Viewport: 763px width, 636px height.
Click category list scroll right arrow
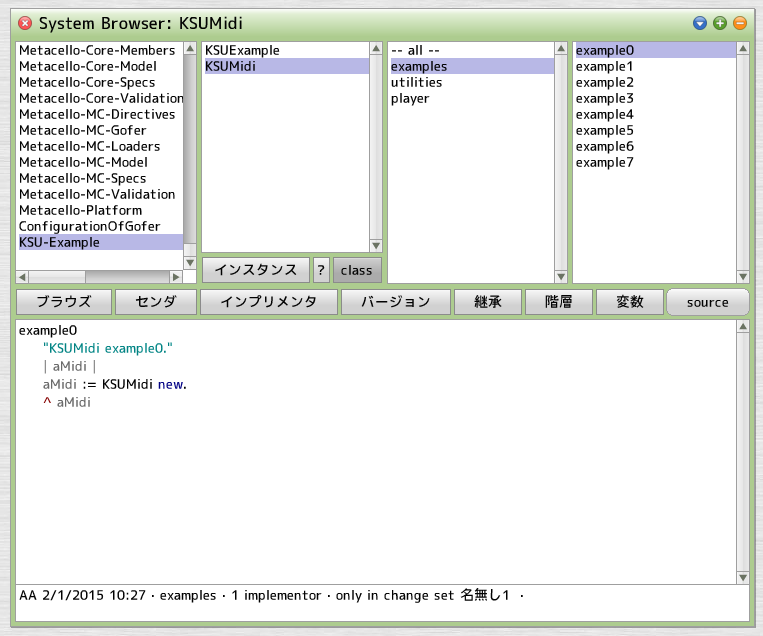click(176, 277)
